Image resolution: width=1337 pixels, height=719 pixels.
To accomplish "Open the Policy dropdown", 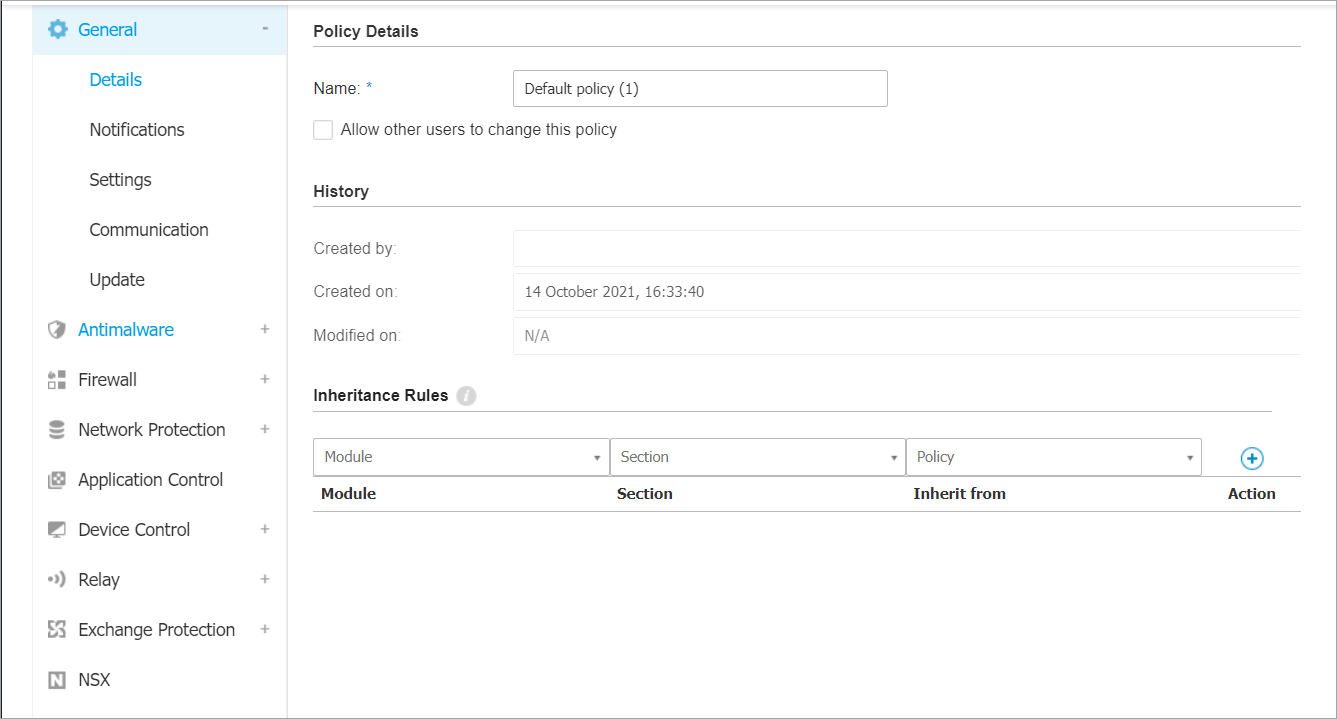I will tap(1053, 457).
